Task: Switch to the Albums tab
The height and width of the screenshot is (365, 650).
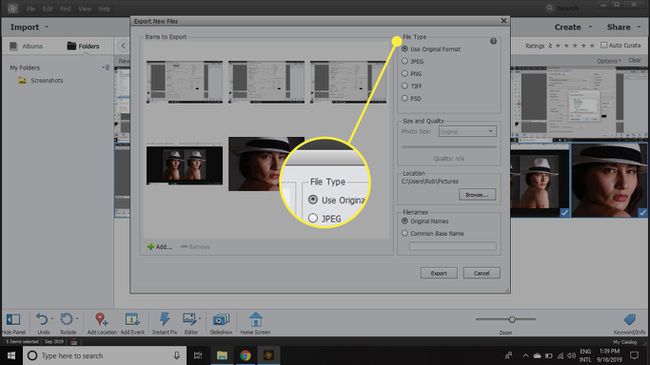Action: [27, 46]
